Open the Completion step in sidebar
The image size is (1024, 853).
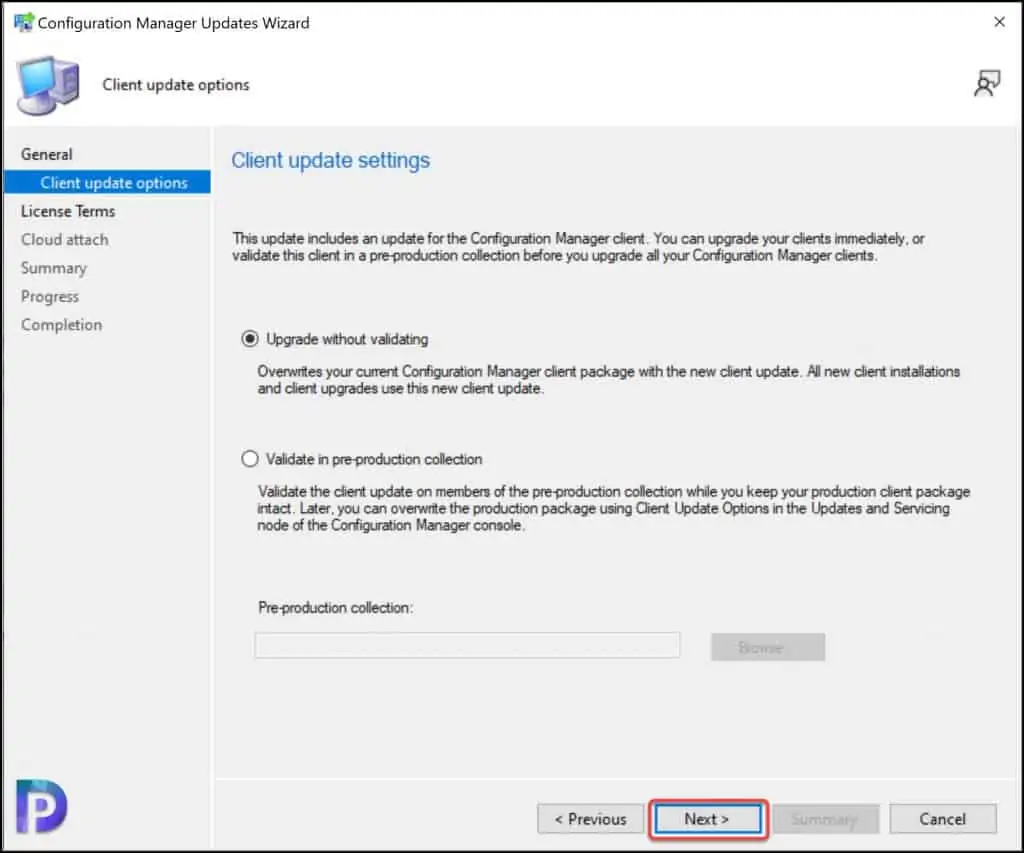point(61,325)
